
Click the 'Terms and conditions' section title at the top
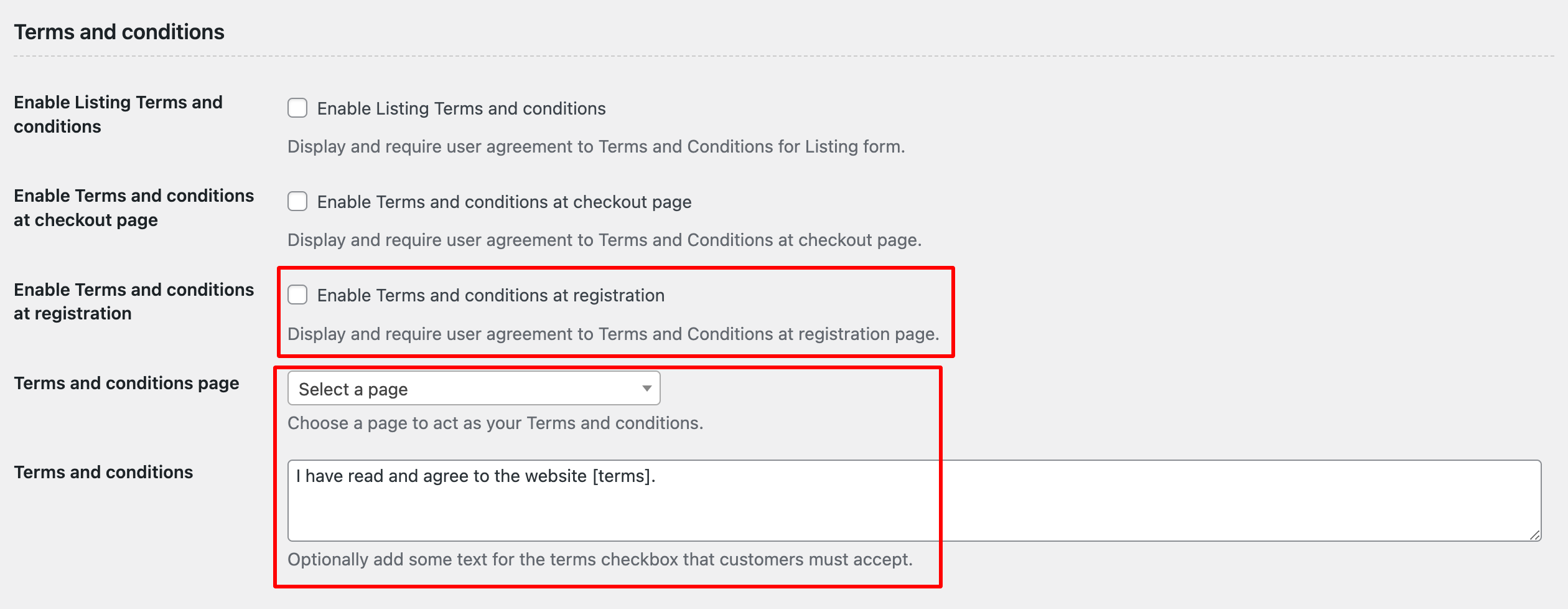coord(119,32)
